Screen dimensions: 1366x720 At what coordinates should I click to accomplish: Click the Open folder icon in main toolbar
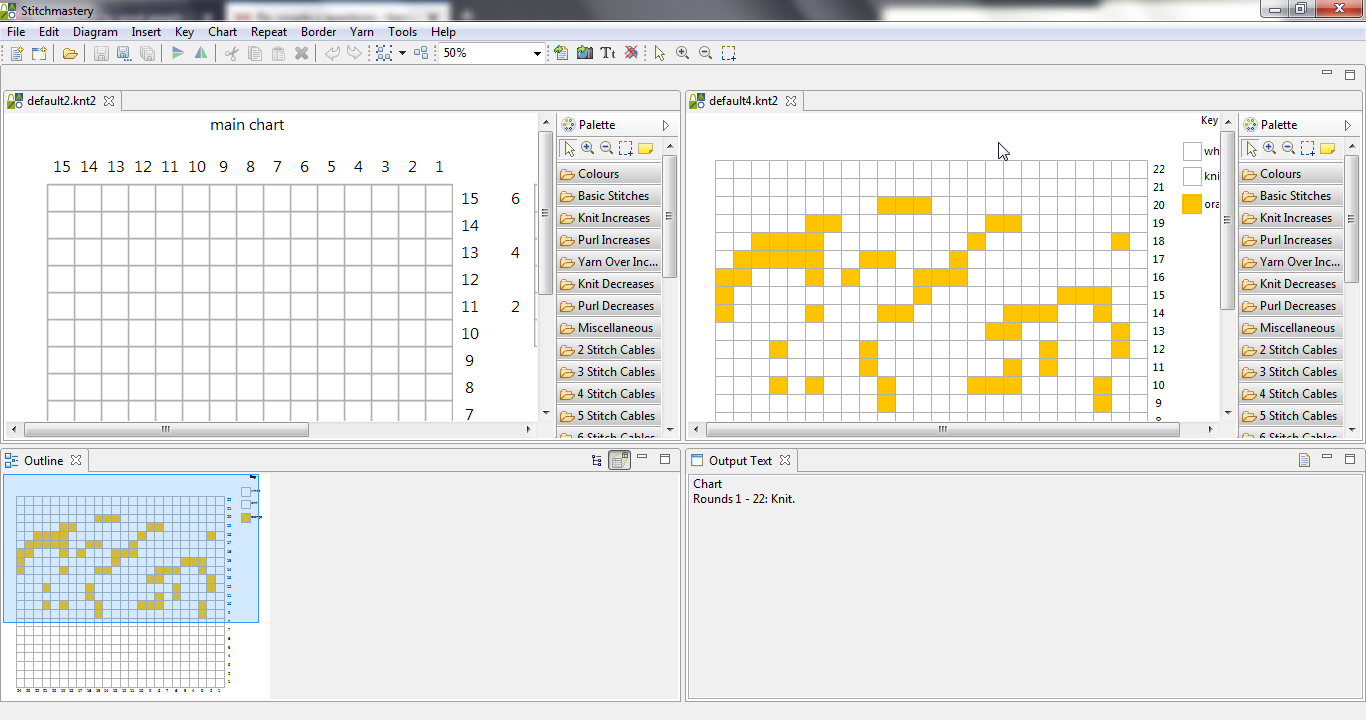pos(70,53)
